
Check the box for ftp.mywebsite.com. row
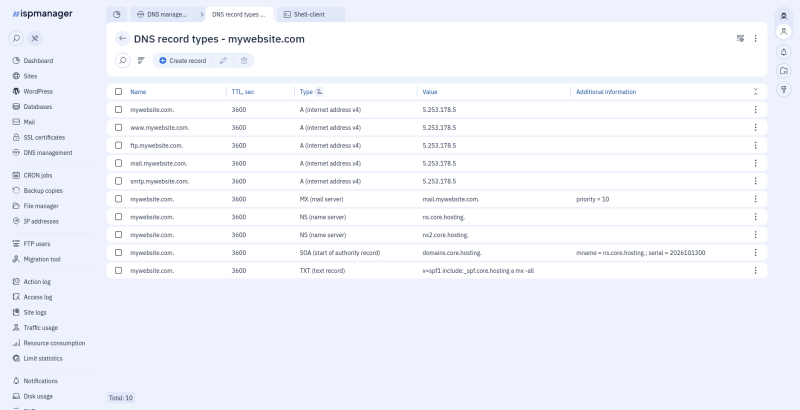tap(118, 145)
